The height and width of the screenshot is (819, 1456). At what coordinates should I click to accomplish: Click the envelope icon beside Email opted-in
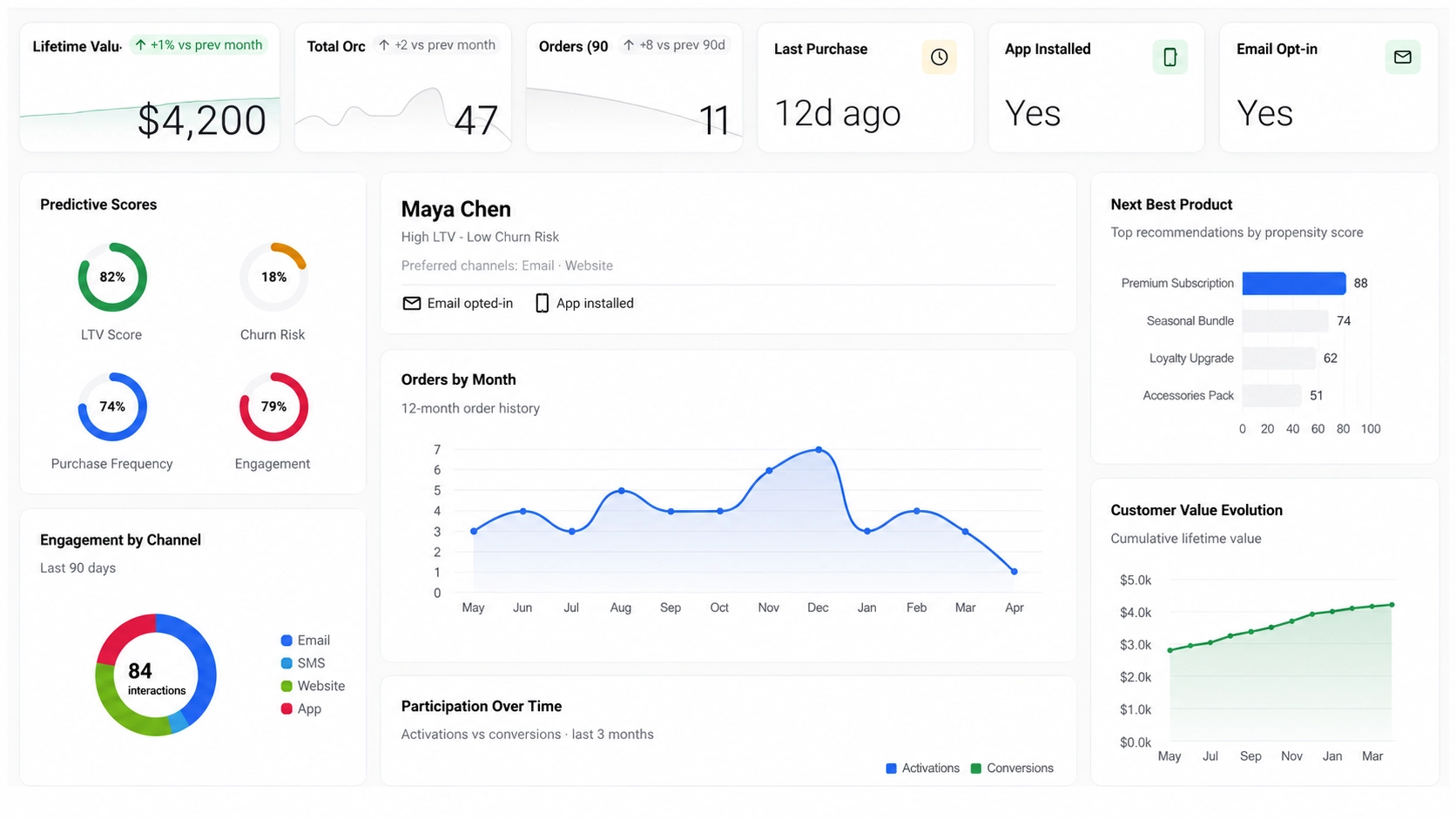point(411,303)
